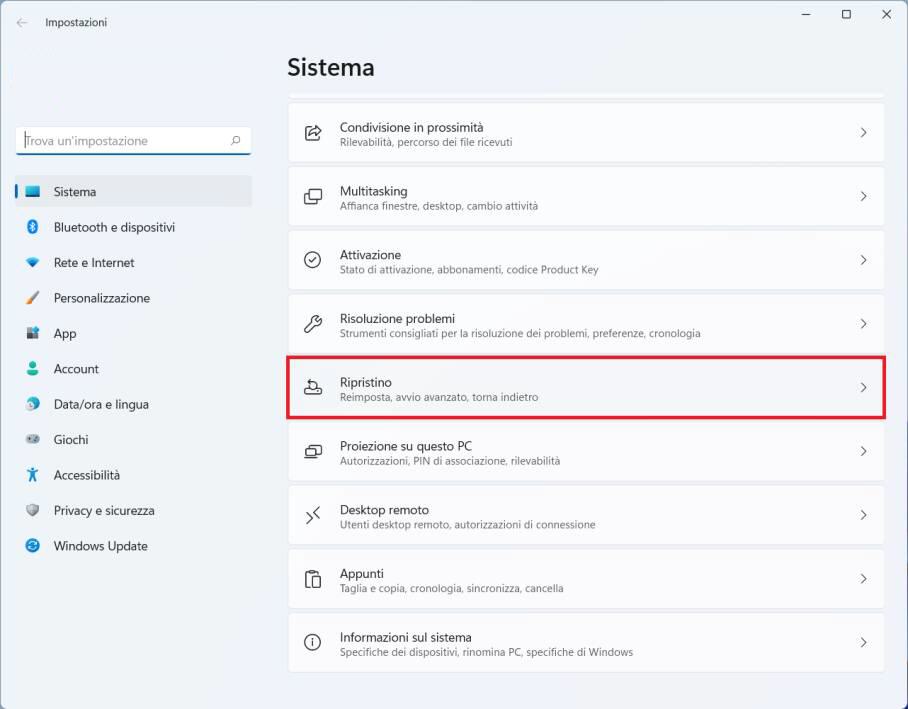Click the Attivazione checkmark icon
This screenshot has width=908, height=709.
click(x=313, y=260)
